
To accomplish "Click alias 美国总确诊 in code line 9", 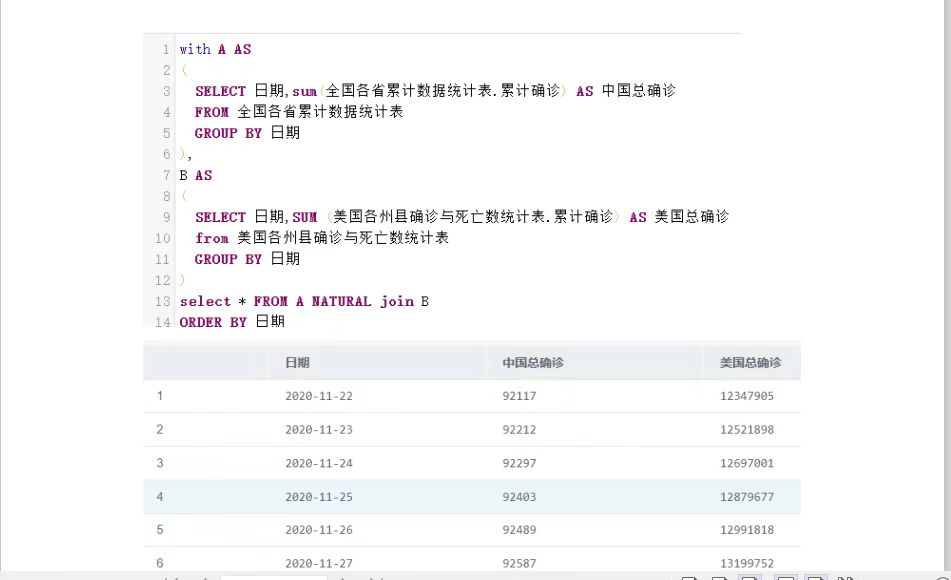I will tap(692, 217).
